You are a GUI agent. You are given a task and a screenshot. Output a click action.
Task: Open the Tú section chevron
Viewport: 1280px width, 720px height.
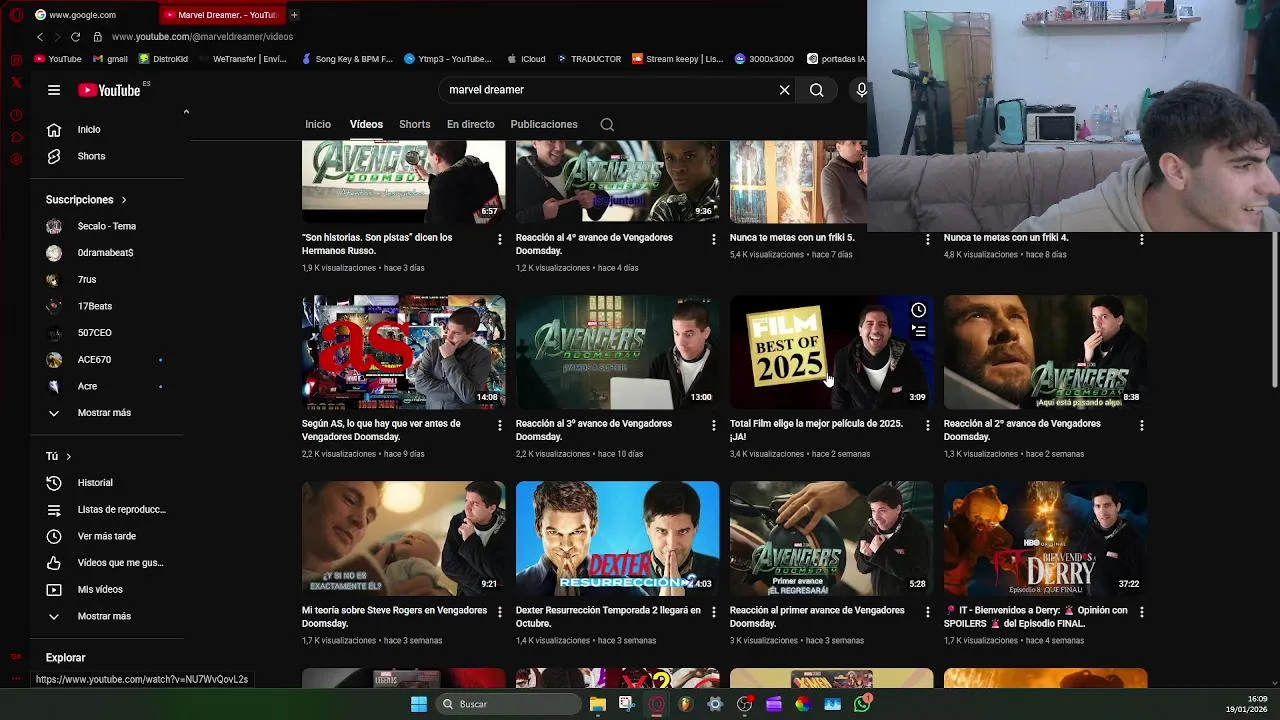coord(68,457)
